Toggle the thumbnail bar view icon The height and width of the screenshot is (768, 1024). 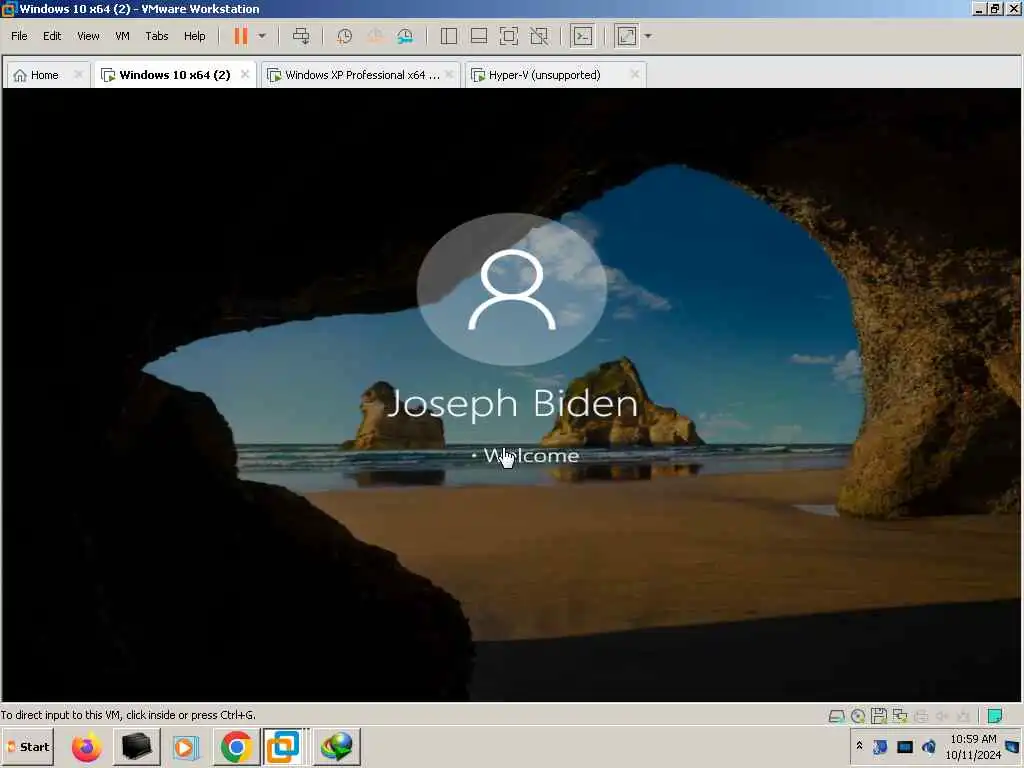pos(479,36)
